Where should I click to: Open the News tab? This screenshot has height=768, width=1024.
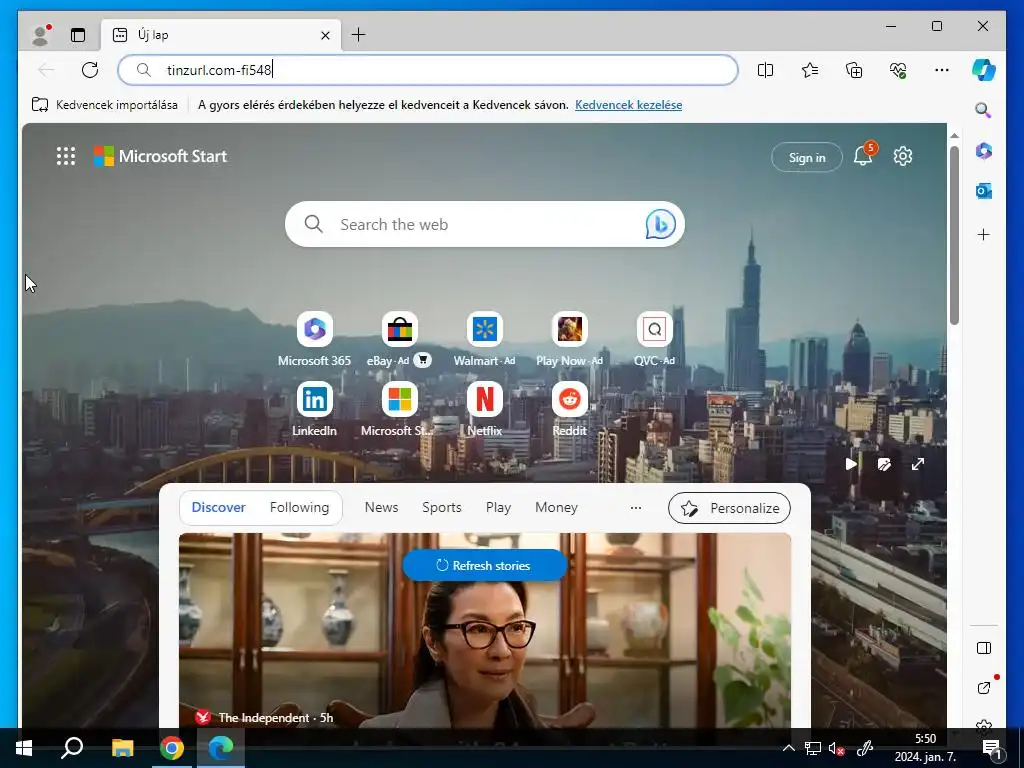click(x=381, y=507)
